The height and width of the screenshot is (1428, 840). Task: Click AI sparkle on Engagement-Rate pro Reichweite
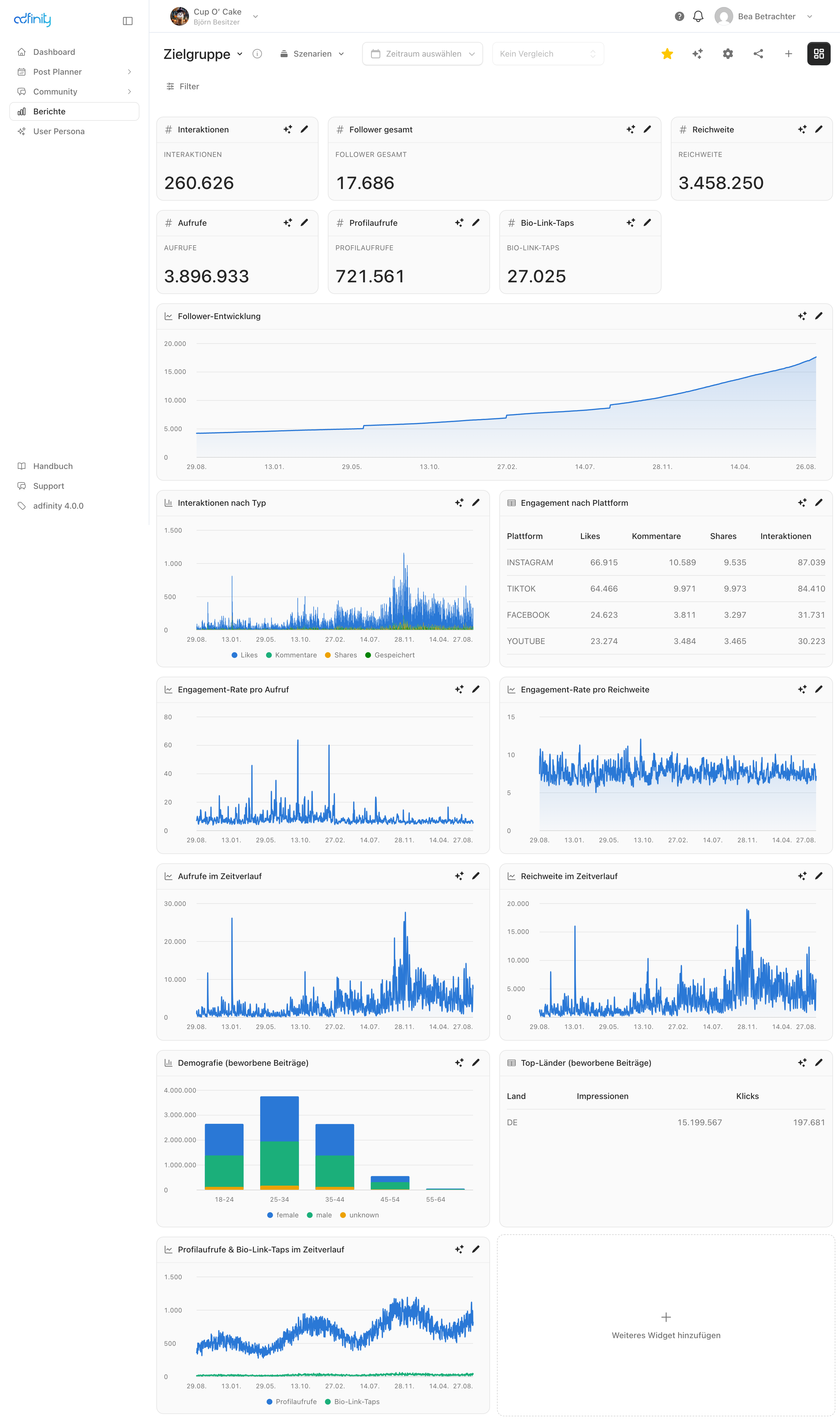coord(802,689)
